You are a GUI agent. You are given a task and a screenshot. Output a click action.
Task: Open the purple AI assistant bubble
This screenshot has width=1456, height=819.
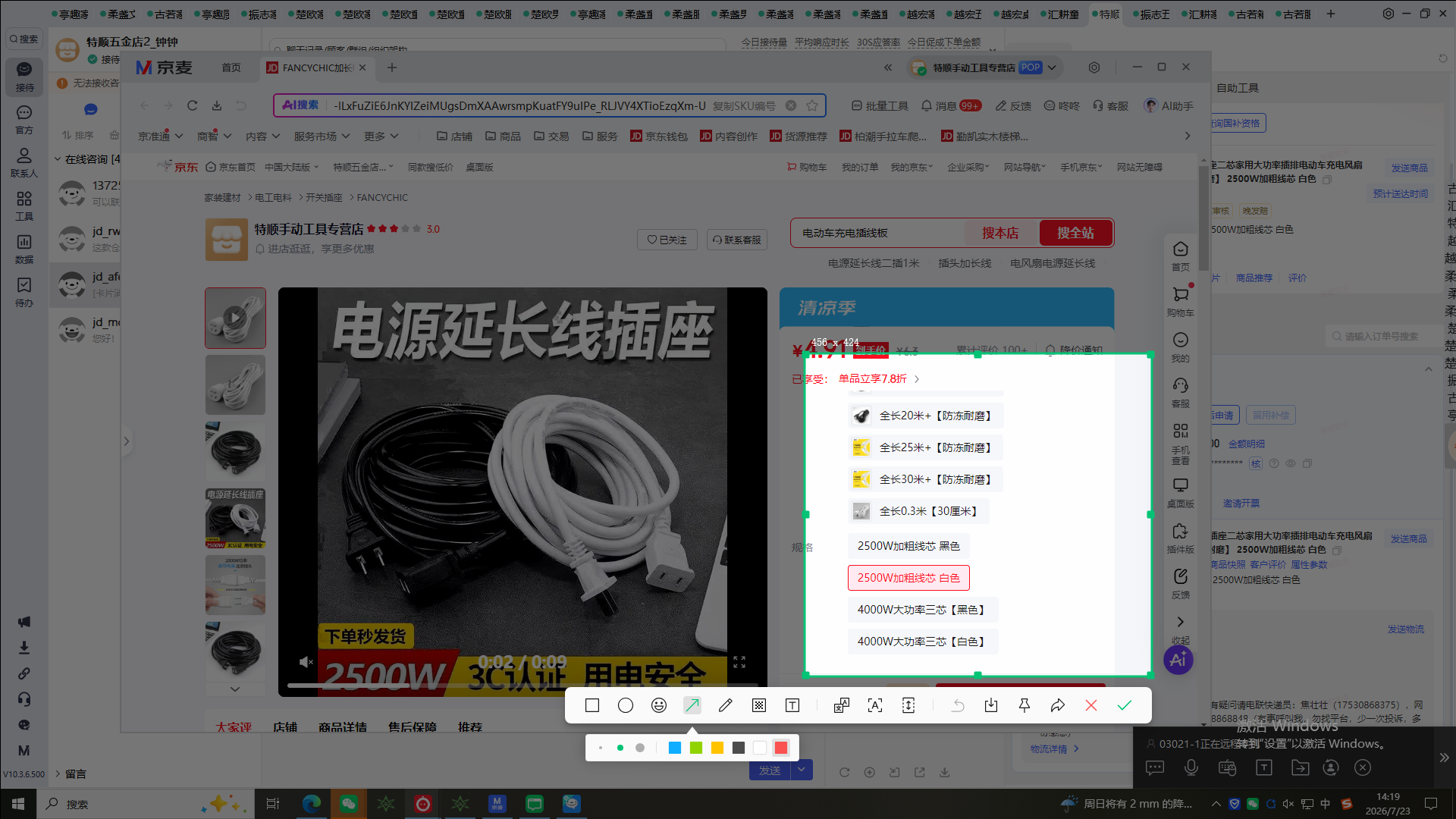(x=1178, y=659)
